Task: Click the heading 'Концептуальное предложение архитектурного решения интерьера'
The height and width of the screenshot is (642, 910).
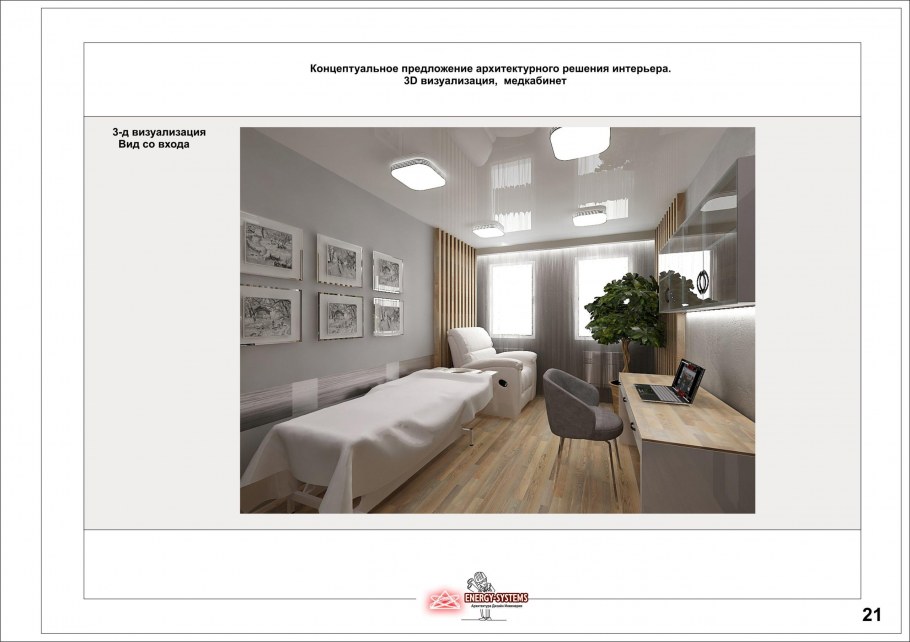Action: pos(491,69)
